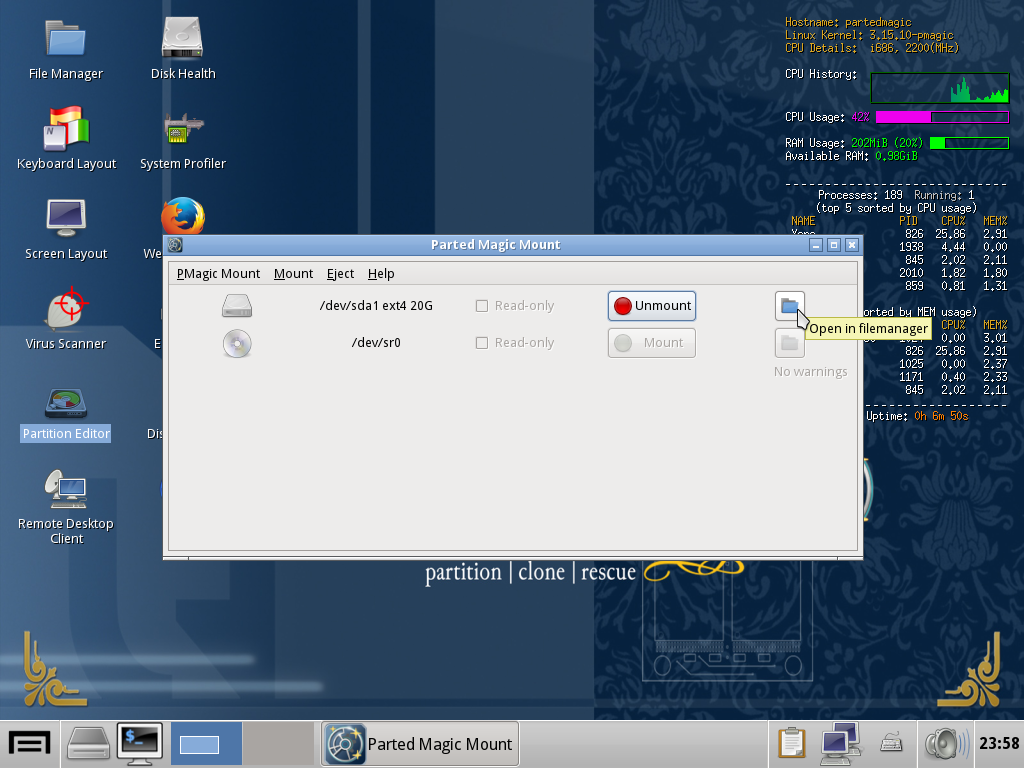Open the network monitors tray icon
The height and width of the screenshot is (768, 1024).
[840, 743]
